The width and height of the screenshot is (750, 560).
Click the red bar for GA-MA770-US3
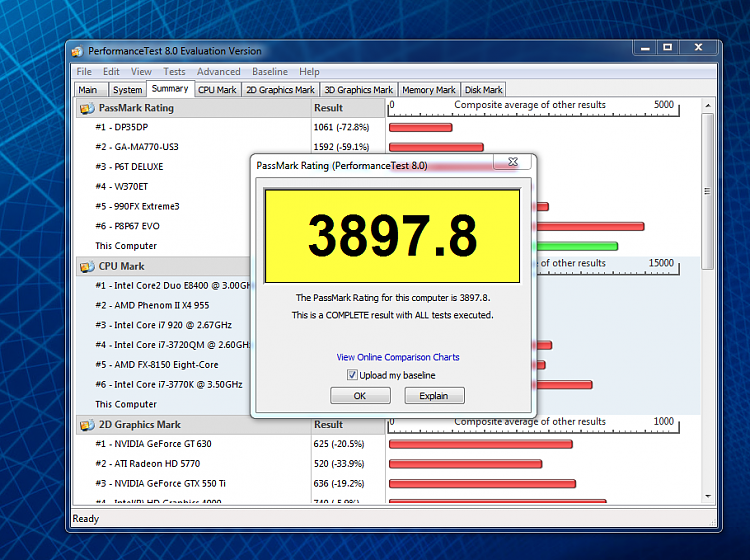(x=436, y=147)
